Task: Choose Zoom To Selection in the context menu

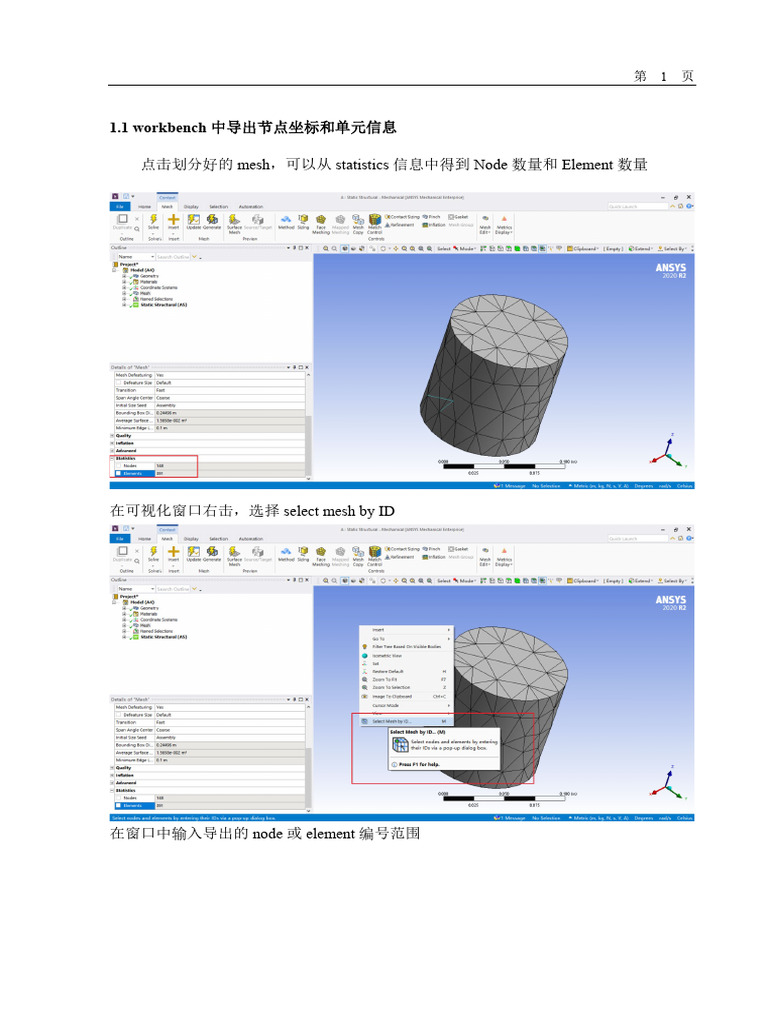Action: (x=406, y=687)
